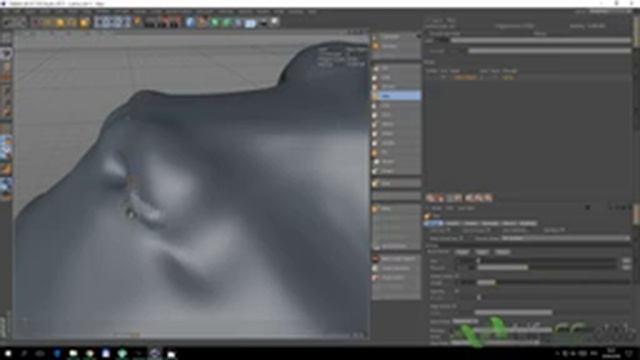Image resolution: width=640 pixels, height=360 pixels.
Task: Click the Undo arrow in the top toolbar
Action: pos(7,22)
